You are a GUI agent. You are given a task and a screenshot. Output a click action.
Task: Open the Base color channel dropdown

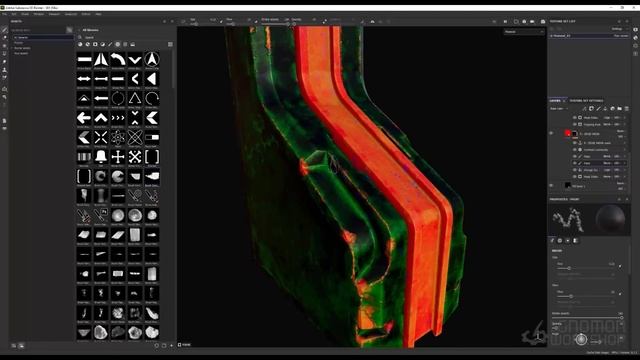pyautogui.click(x=558, y=109)
